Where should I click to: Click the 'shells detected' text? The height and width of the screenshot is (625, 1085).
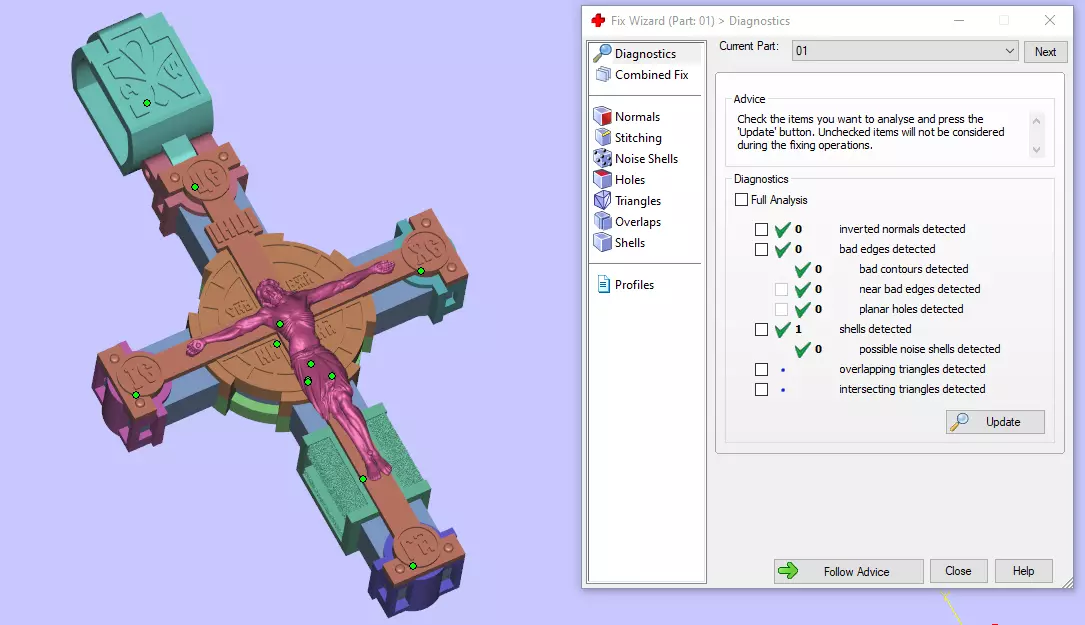tap(875, 329)
